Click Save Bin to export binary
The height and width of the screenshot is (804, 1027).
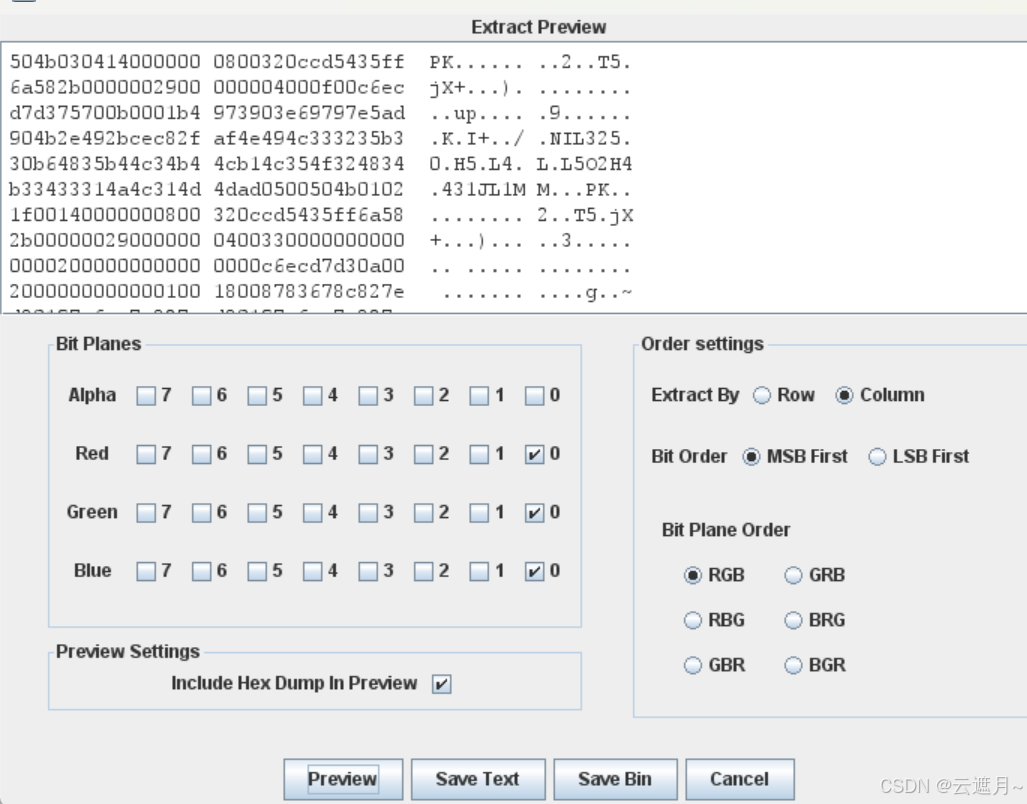(x=614, y=778)
